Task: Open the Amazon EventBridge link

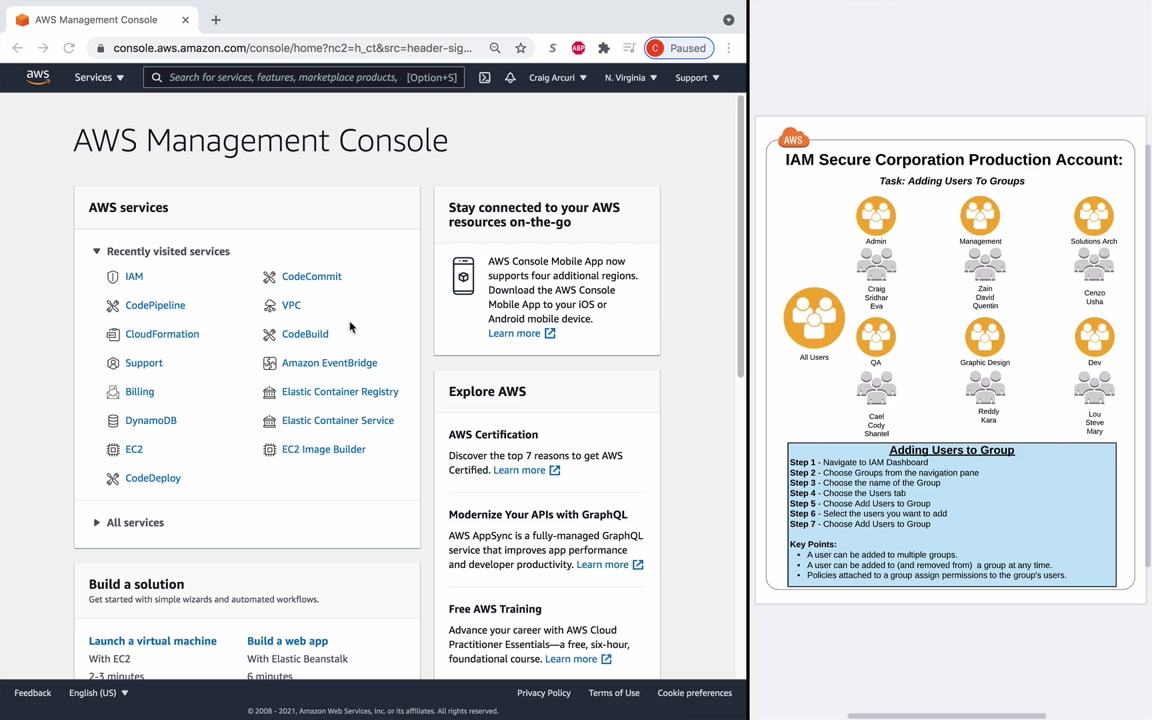Action: pyautogui.click(x=329, y=362)
